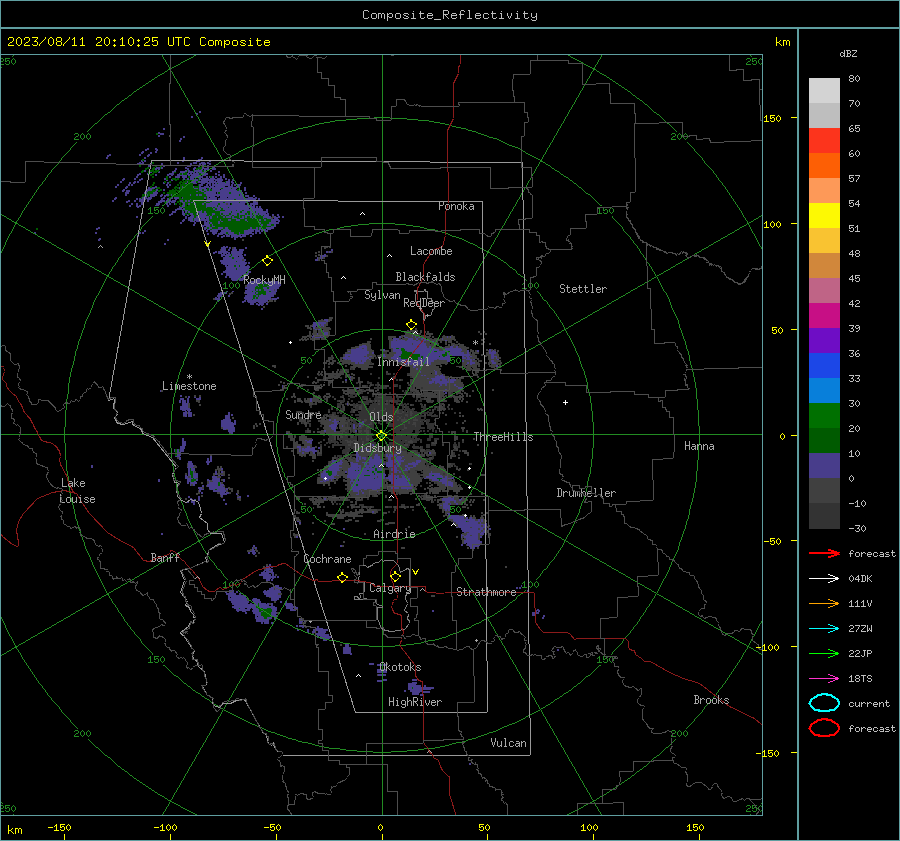Click the Calgary city label
Screen dimensions: 900x841
[390, 588]
